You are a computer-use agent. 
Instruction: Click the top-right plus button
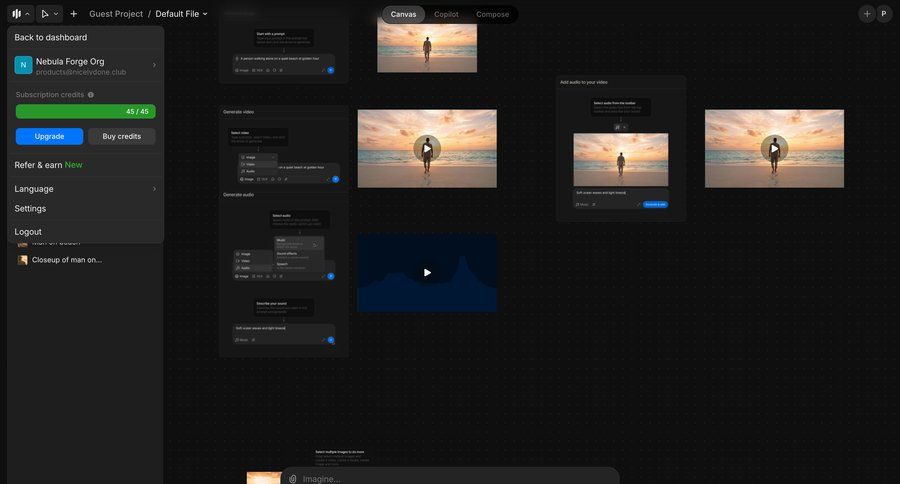(867, 14)
